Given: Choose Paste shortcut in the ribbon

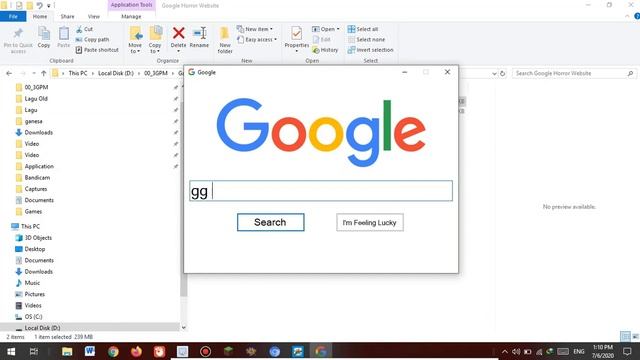Looking at the screenshot, I should coord(97,50).
